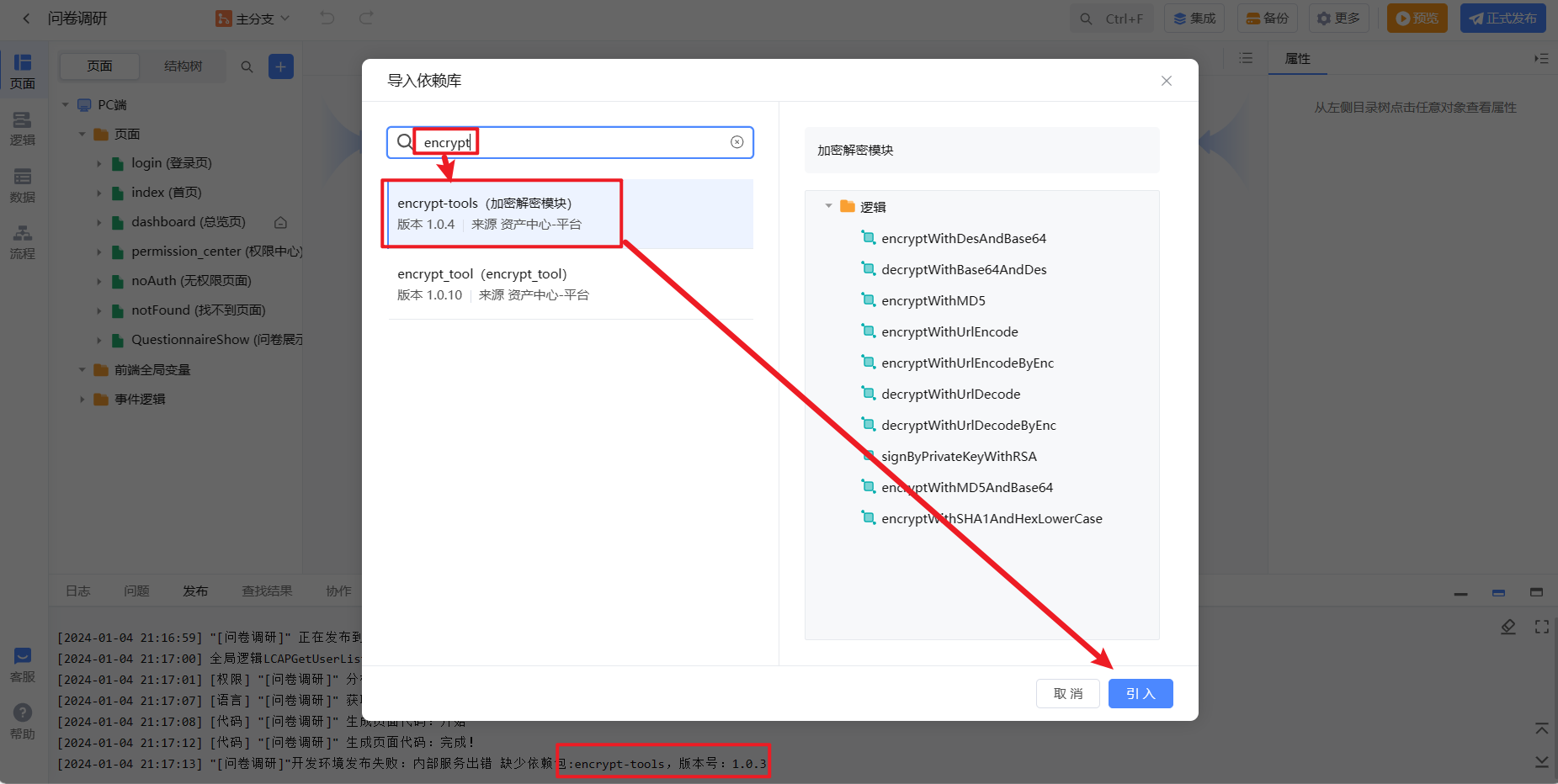Click the 正式发布 publish button

click(x=1503, y=19)
